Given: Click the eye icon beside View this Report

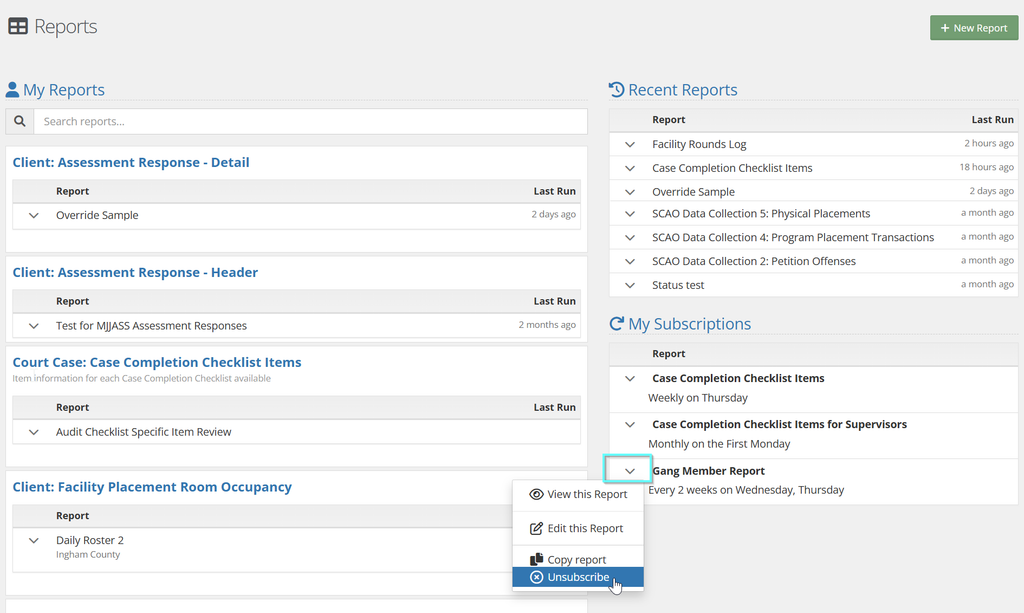Looking at the screenshot, I should pyautogui.click(x=536, y=494).
